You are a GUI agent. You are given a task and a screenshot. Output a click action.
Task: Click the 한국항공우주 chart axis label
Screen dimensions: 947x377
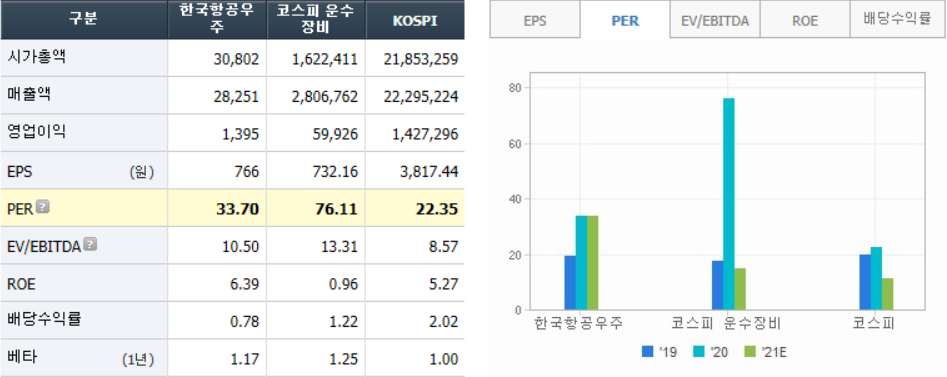coord(579,324)
